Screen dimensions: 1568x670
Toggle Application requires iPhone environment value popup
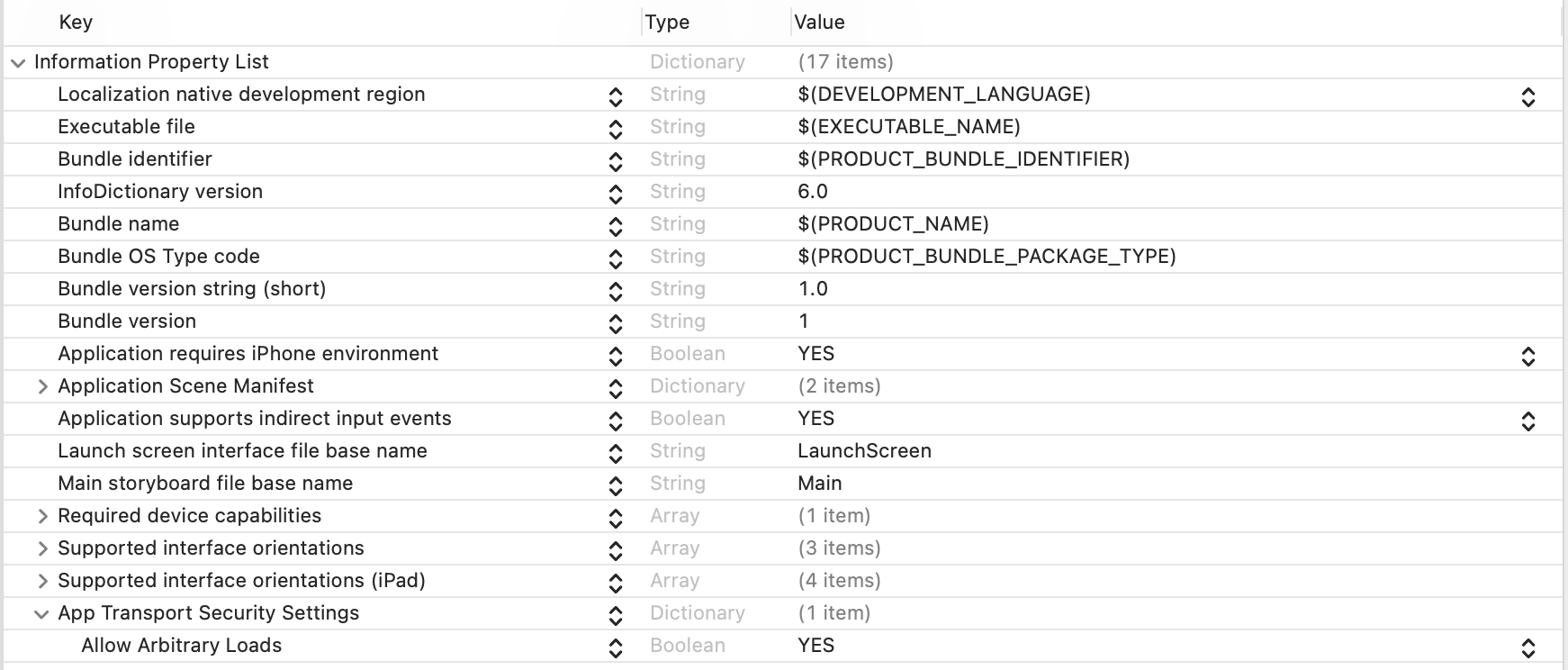pyautogui.click(x=1527, y=356)
